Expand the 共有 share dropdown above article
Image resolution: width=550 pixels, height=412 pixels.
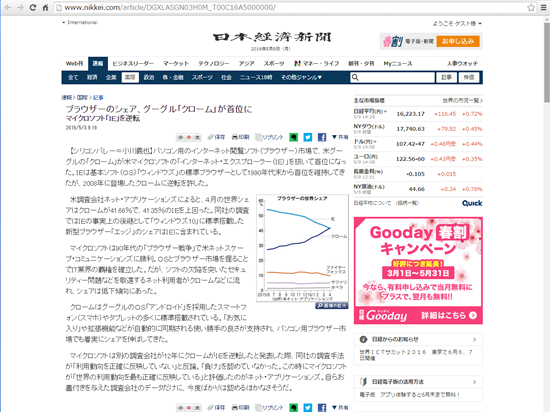340,137
